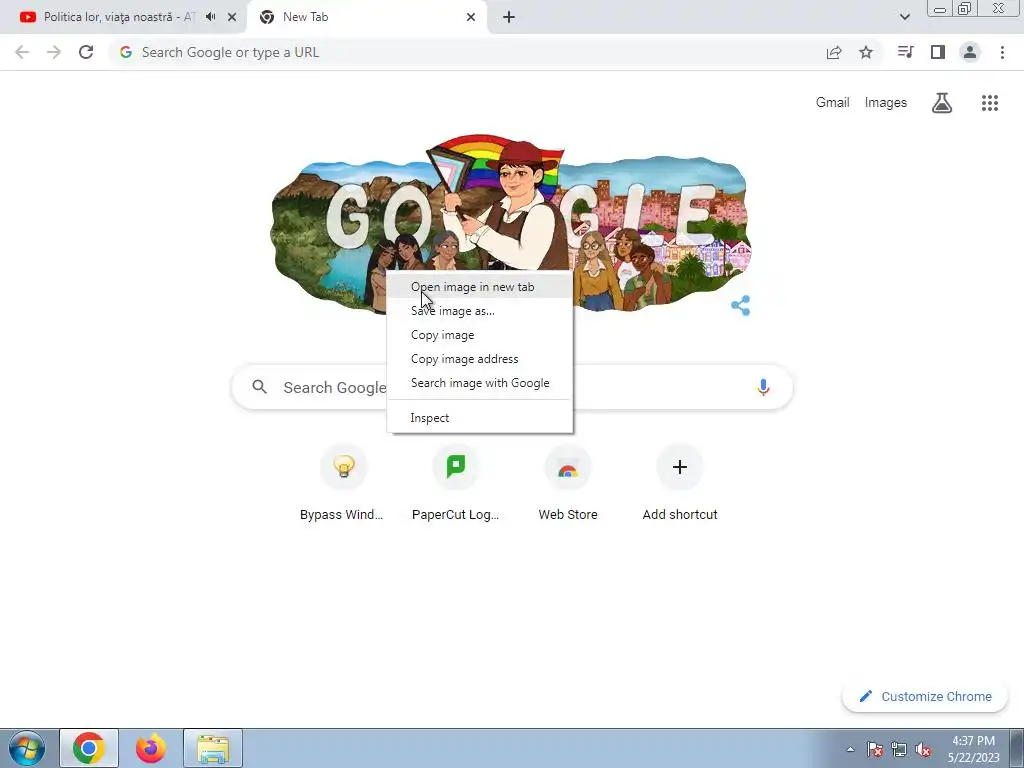Open the PaperCut Log... shortcut
The height and width of the screenshot is (768, 1024).
coord(456,483)
